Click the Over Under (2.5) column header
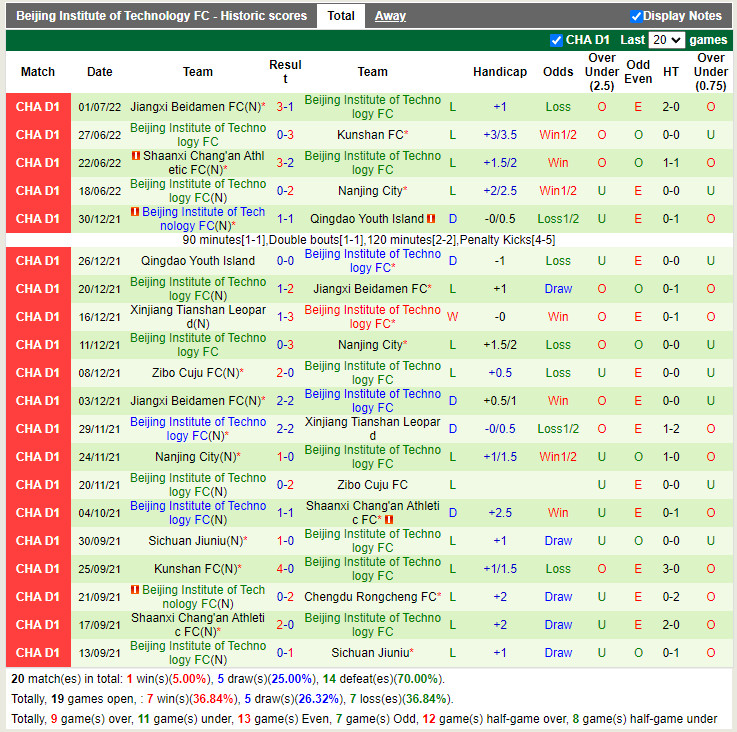This screenshot has width=737, height=732. [x=602, y=72]
